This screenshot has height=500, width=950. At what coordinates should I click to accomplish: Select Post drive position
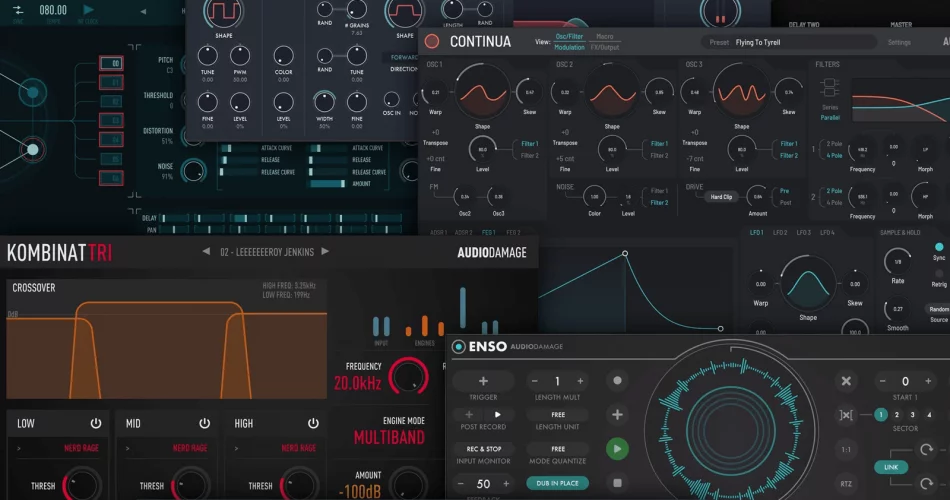(x=785, y=202)
